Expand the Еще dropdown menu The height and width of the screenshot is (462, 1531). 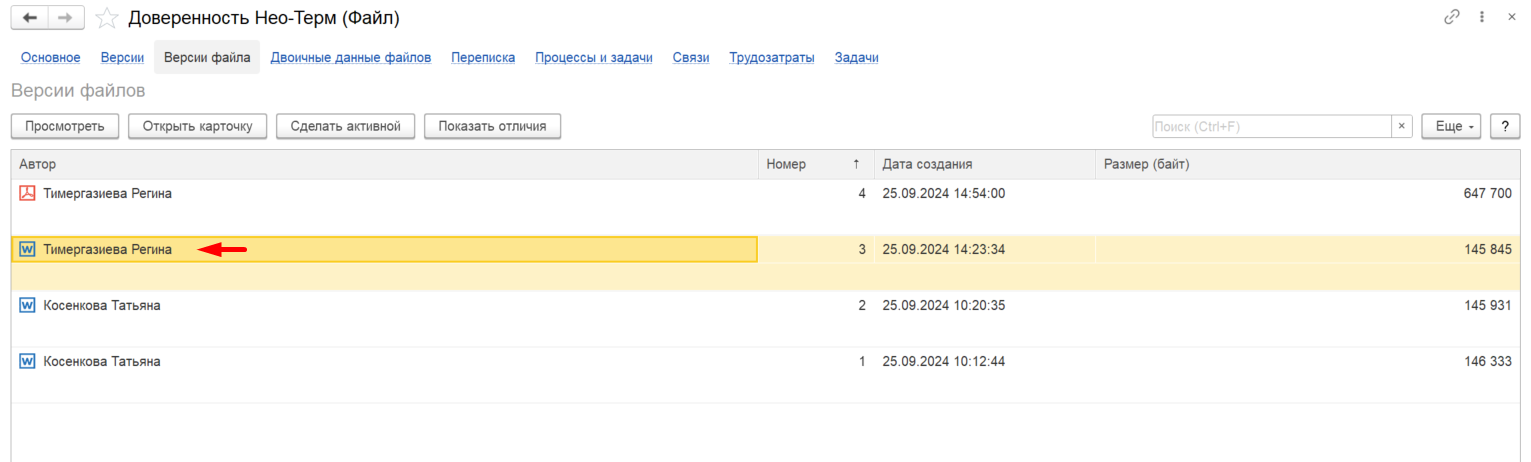pos(1450,126)
